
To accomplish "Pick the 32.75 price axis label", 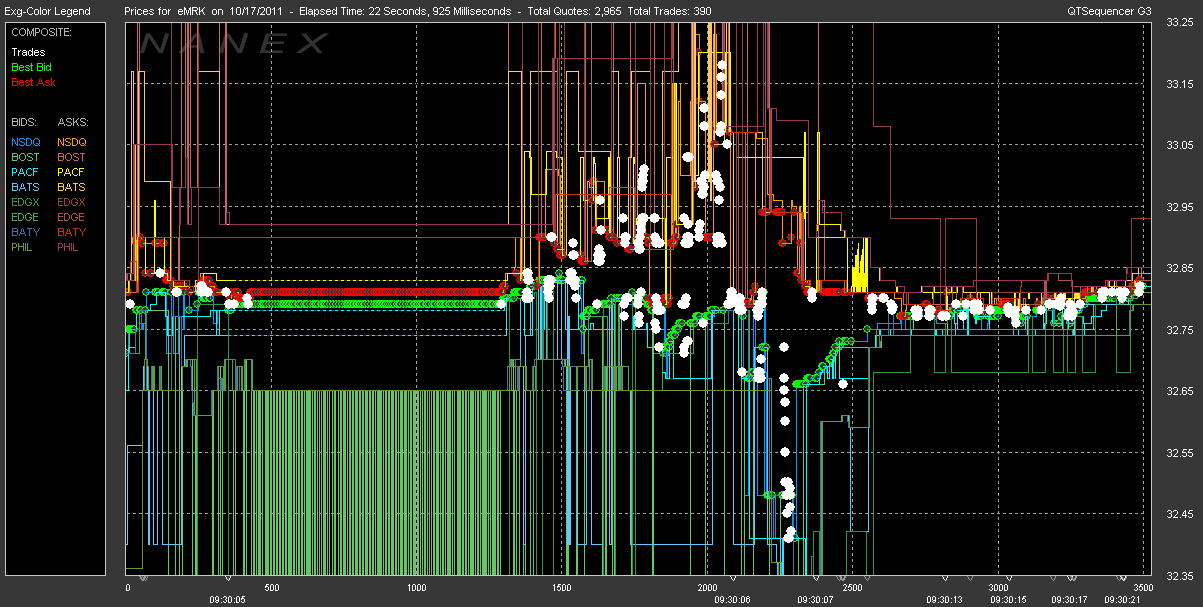I will tap(1179, 330).
